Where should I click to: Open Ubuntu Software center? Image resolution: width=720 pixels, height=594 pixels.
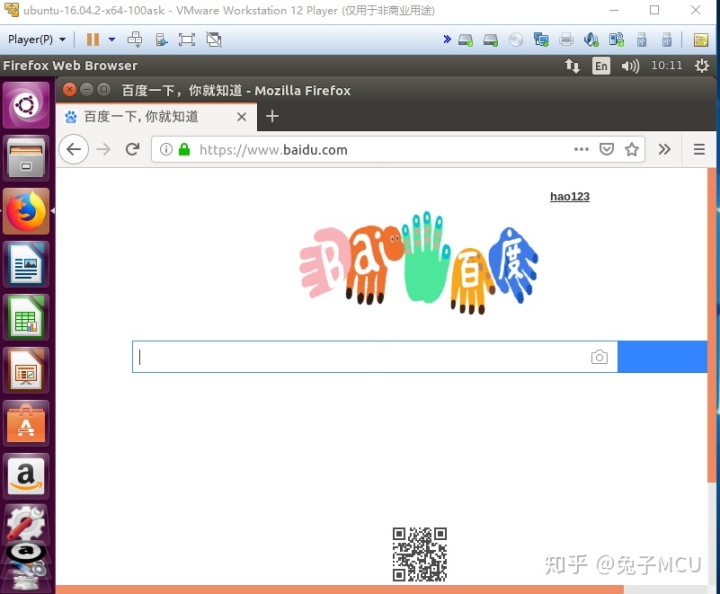point(26,424)
